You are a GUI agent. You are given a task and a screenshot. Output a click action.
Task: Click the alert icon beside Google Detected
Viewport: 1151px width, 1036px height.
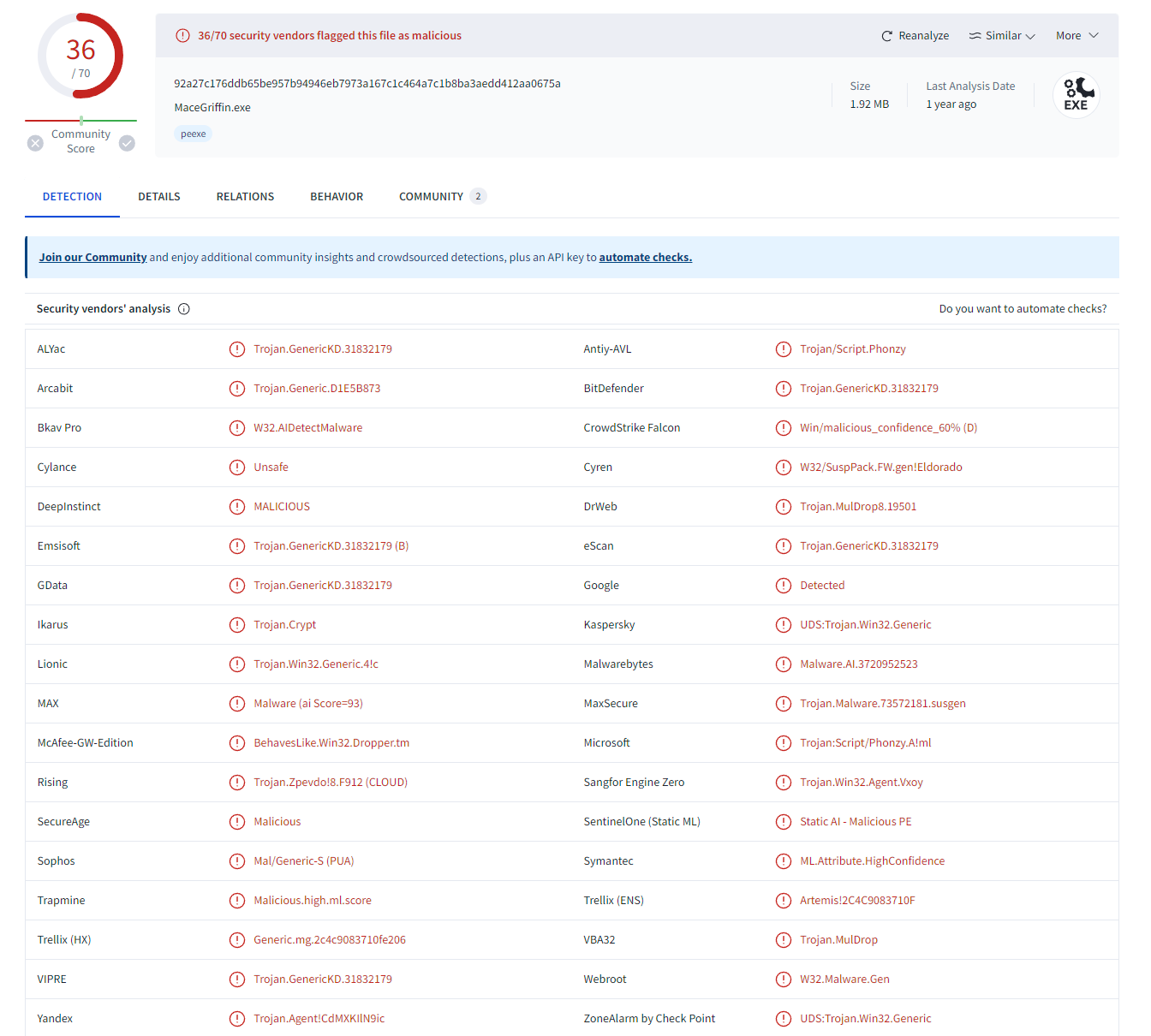(784, 586)
